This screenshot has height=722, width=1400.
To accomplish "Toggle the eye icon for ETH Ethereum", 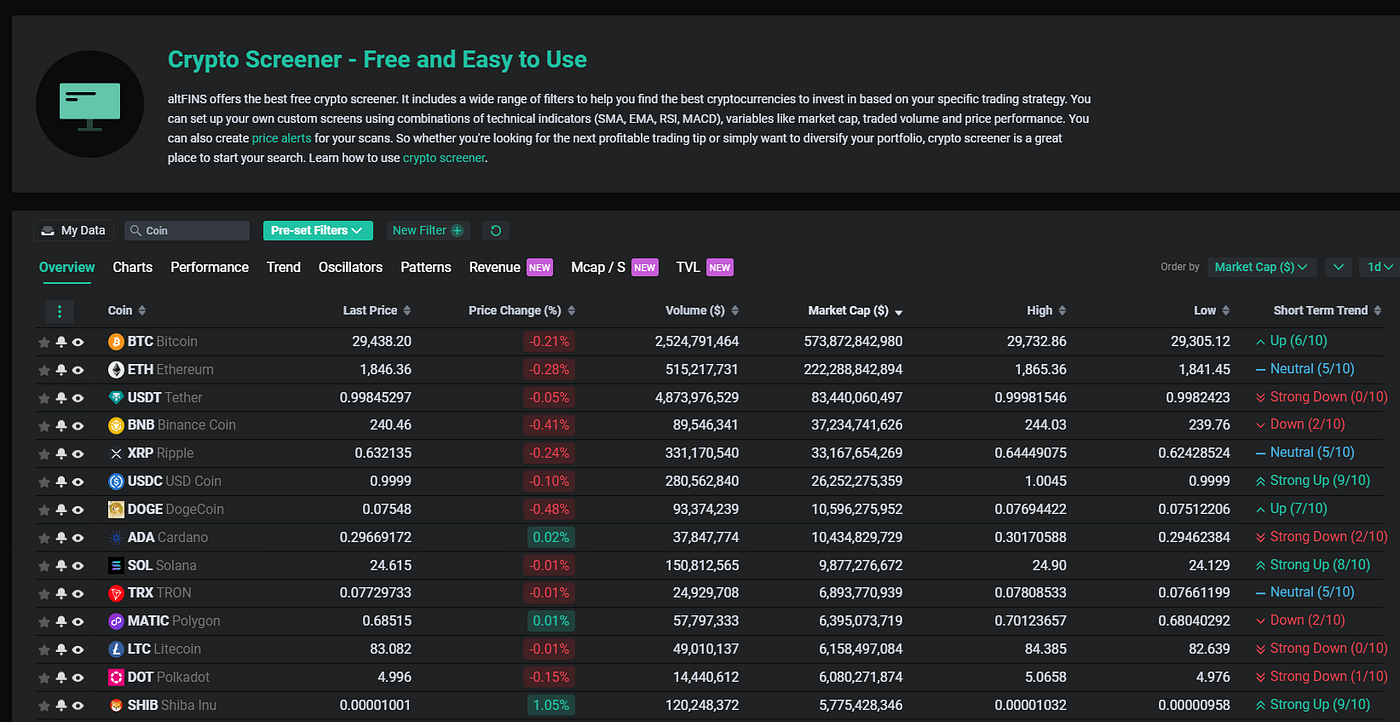I will (78, 370).
